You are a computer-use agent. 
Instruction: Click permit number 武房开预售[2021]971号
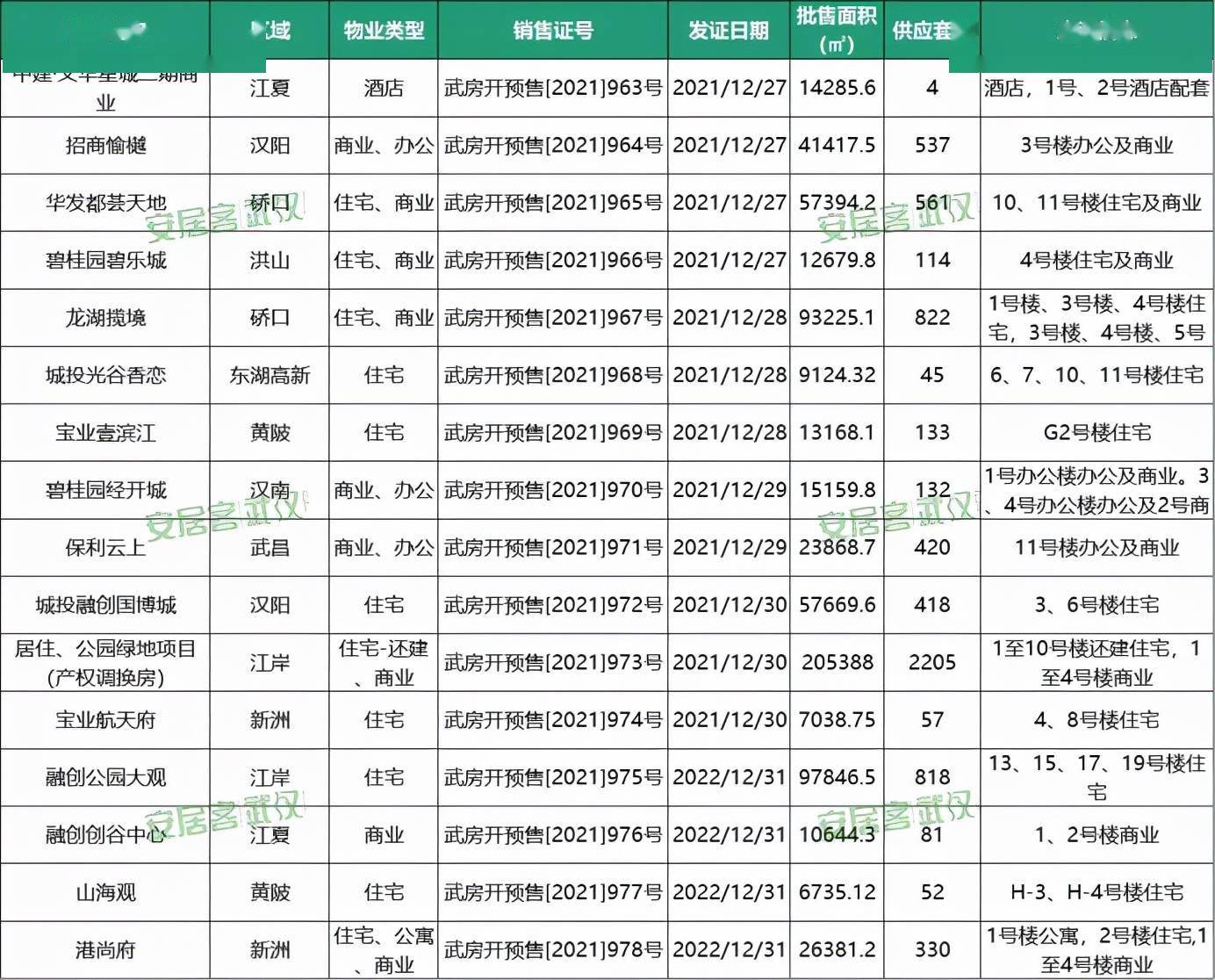553,548
